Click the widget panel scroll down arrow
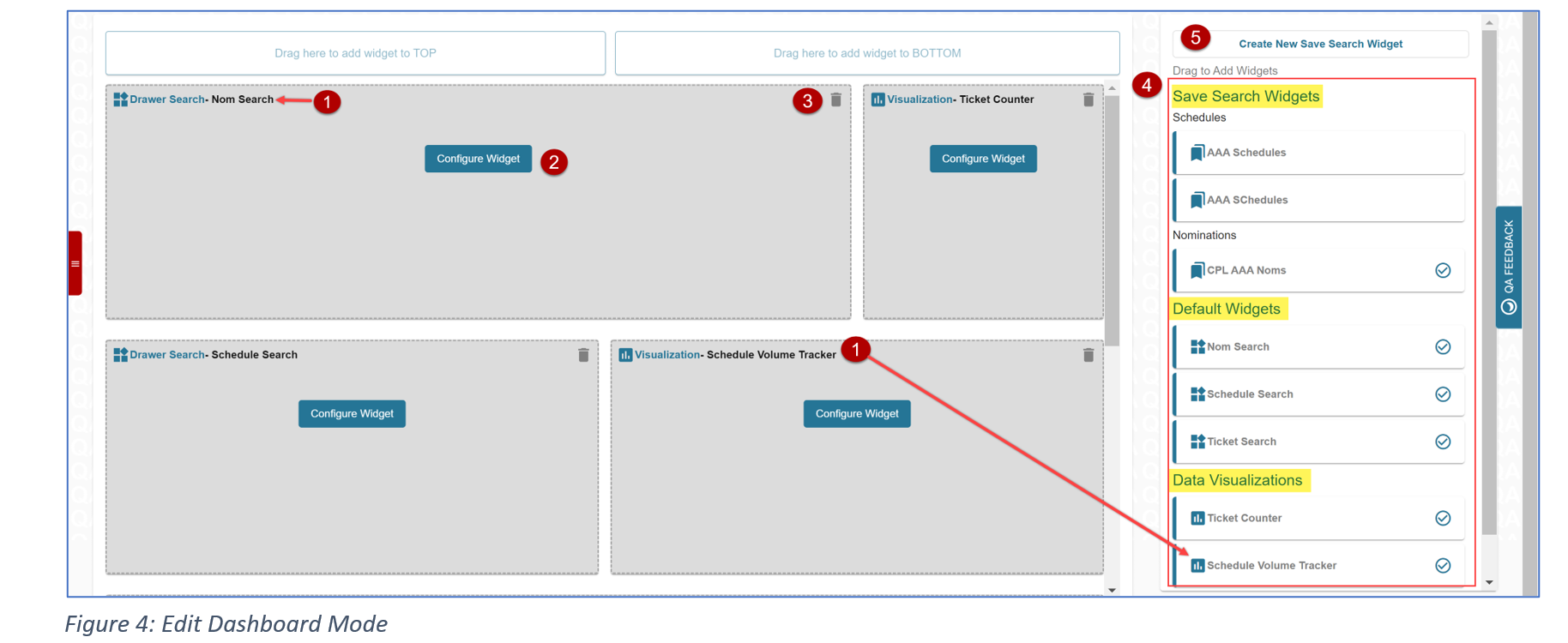 (x=1489, y=583)
